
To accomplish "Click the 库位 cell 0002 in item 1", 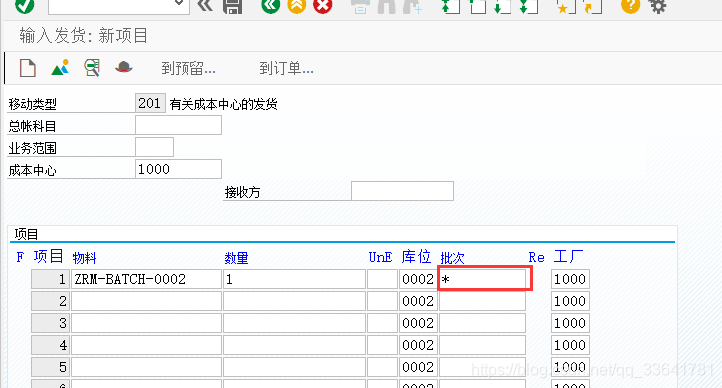I will click(417, 279).
